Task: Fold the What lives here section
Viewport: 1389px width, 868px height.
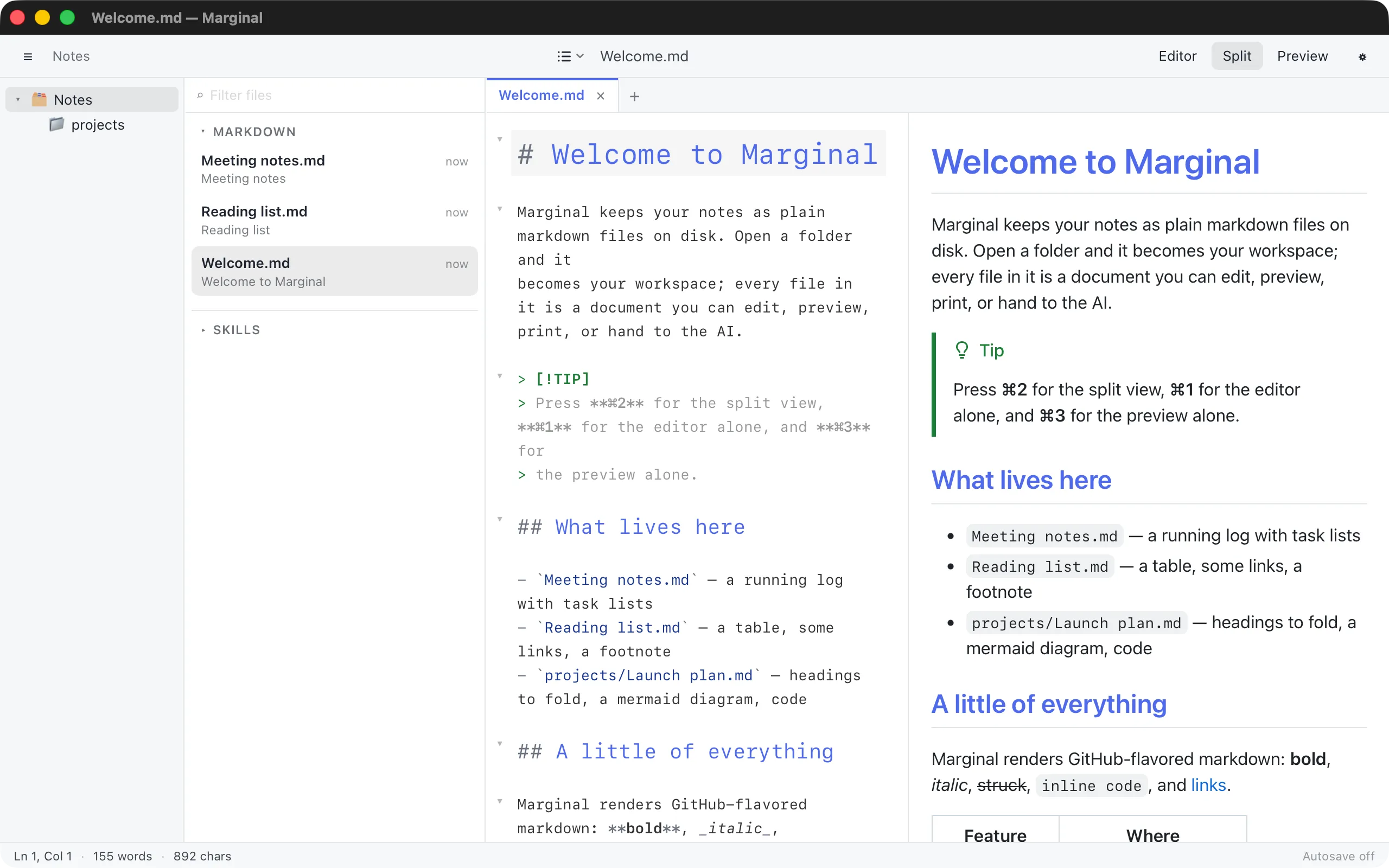Action: 500,519
